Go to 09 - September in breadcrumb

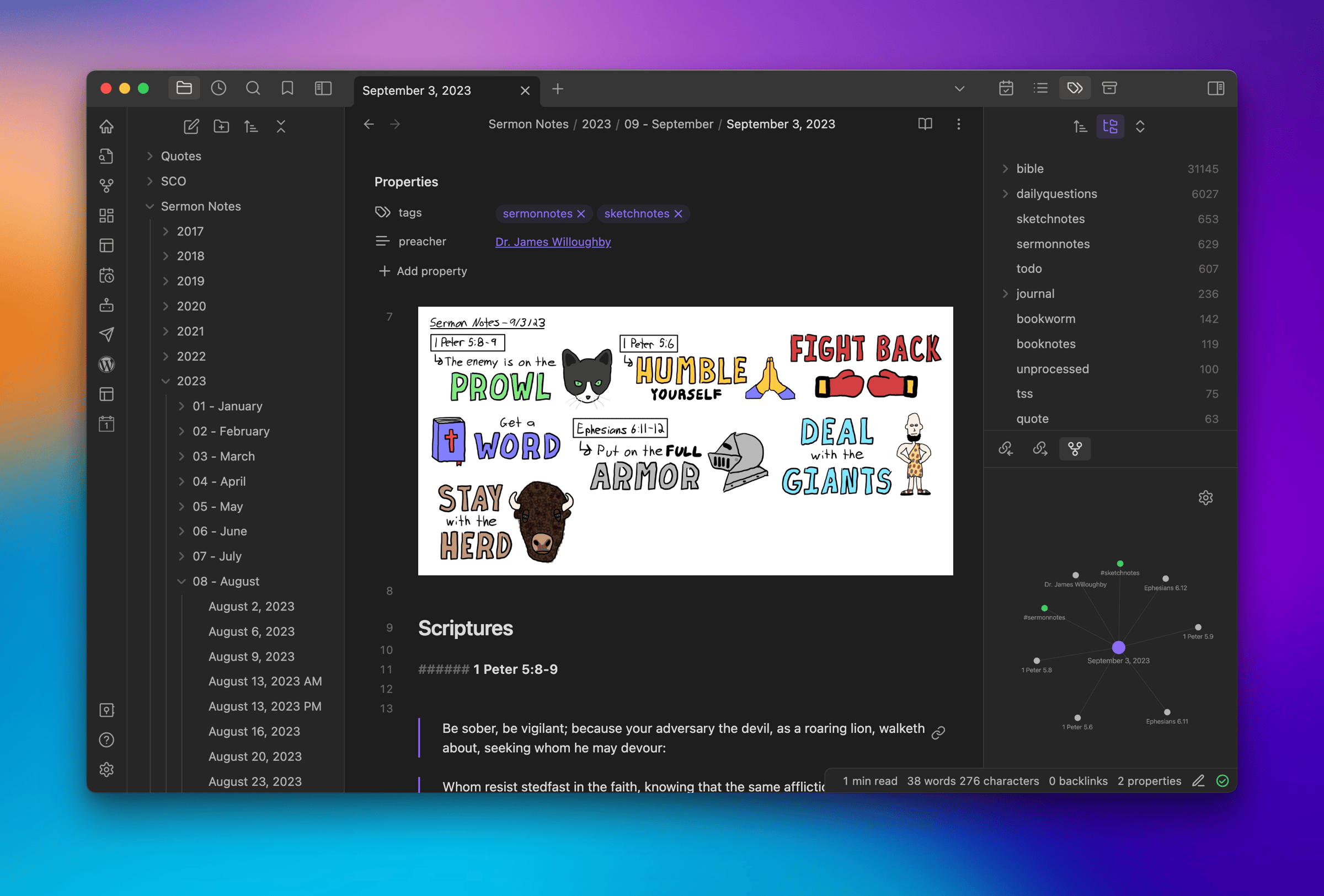668,124
